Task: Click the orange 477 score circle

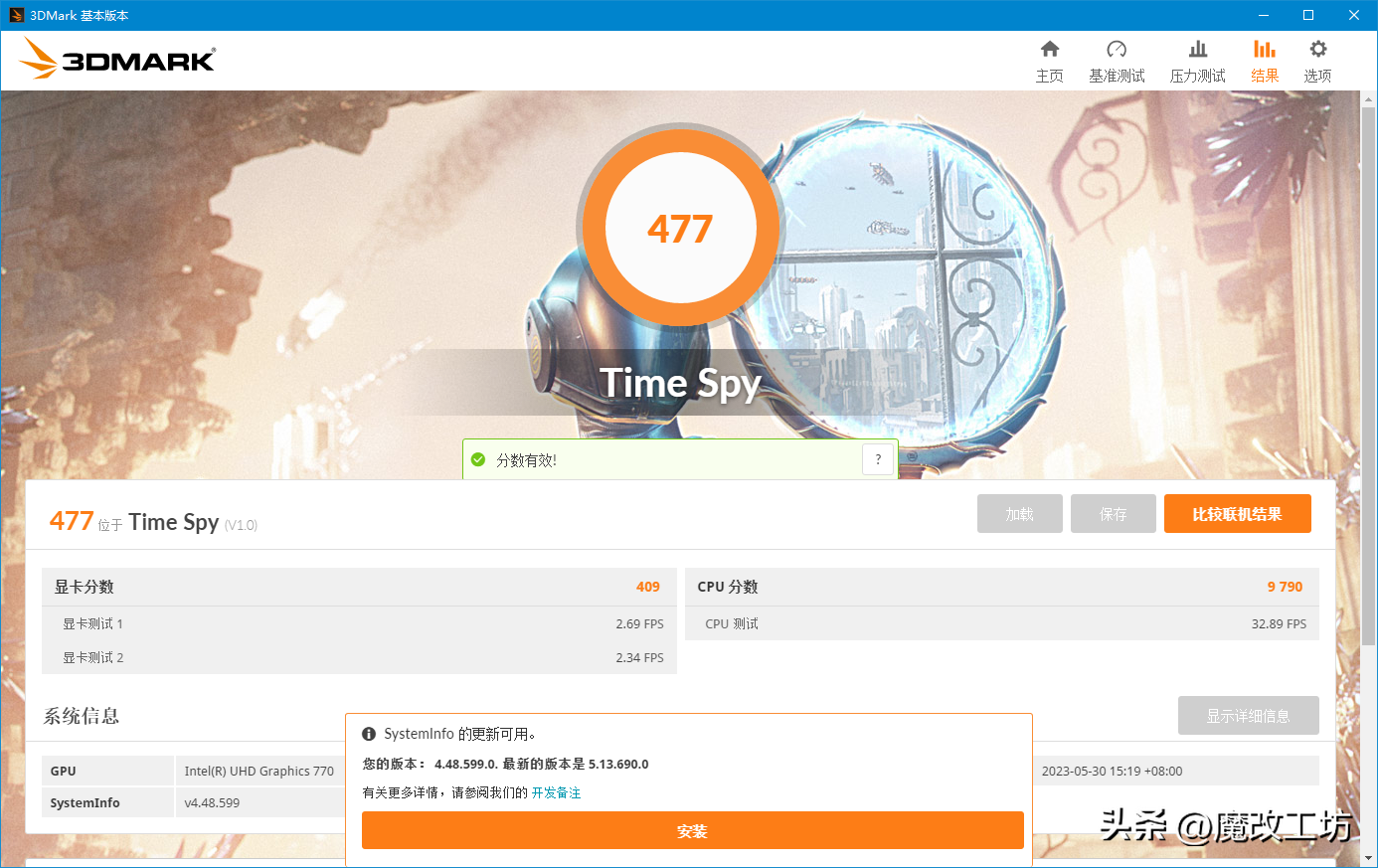Action: [680, 229]
